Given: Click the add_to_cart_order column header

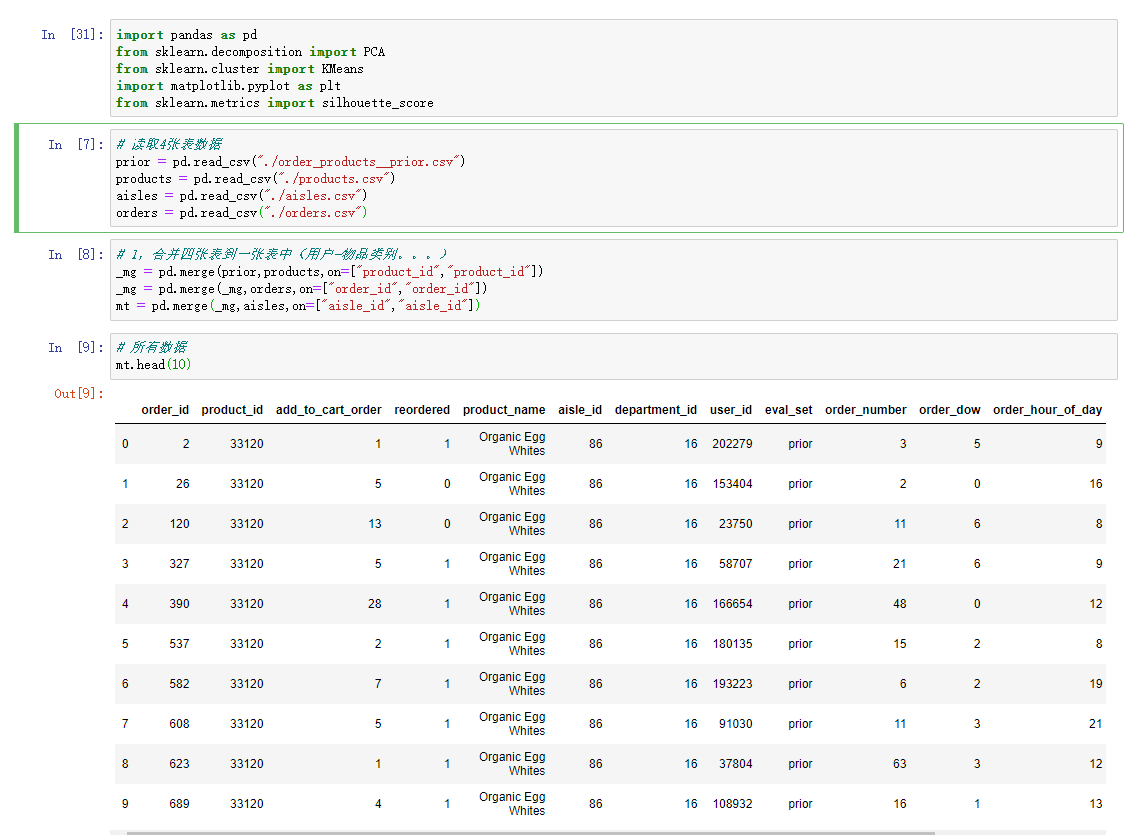Looking at the screenshot, I should click(328, 410).
